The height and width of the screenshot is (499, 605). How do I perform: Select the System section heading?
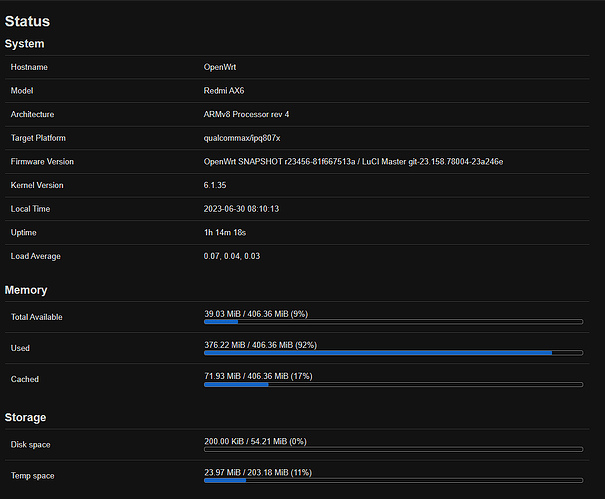[x=24, y=43]
